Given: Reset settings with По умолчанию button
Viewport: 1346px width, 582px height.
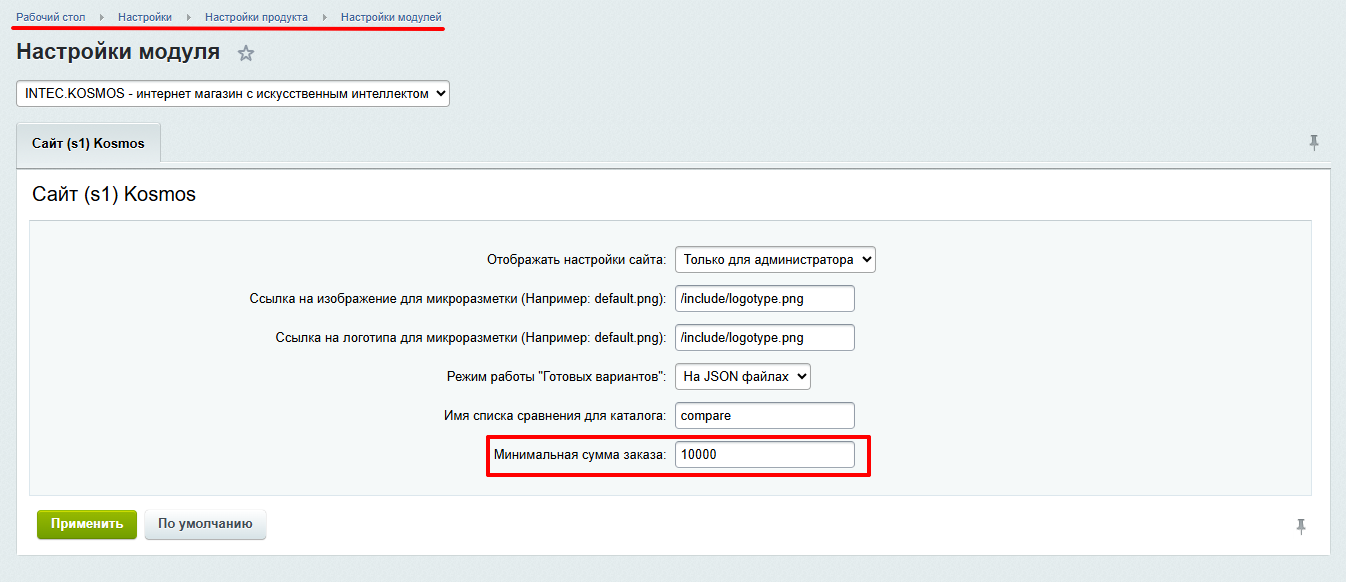Looking at the screenshot, I should click(x=205, y=523).
